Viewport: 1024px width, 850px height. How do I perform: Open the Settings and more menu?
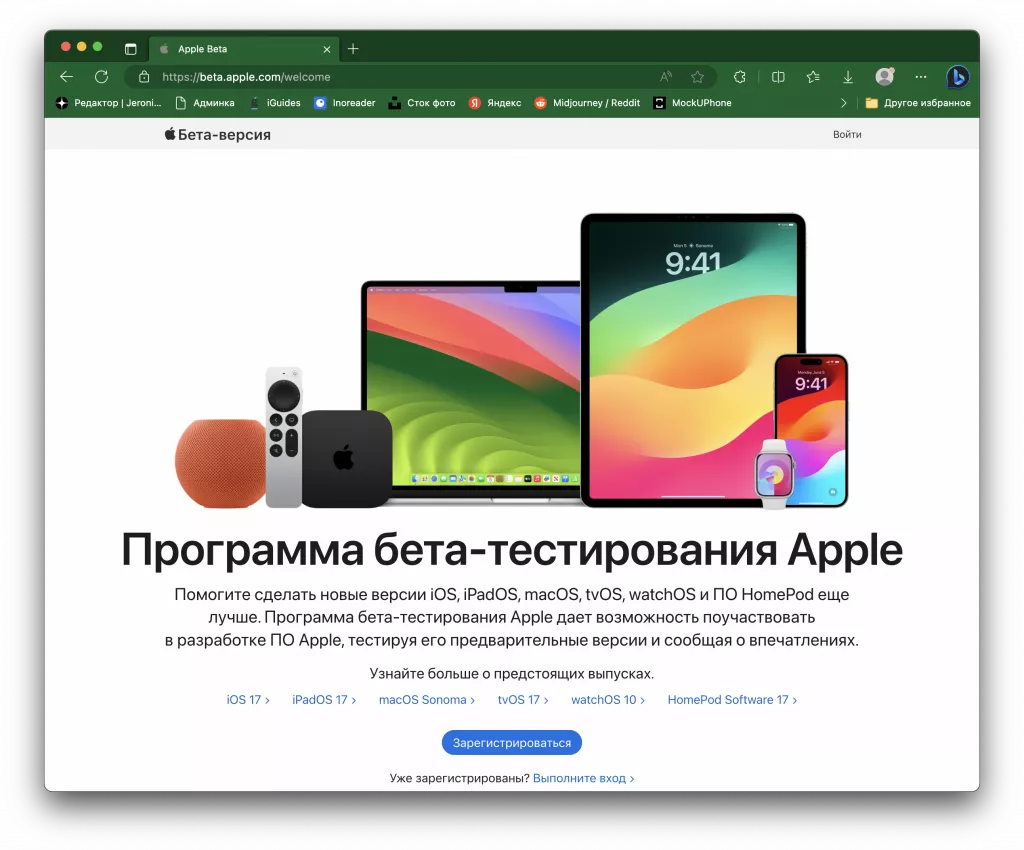(x=920, y=76)
